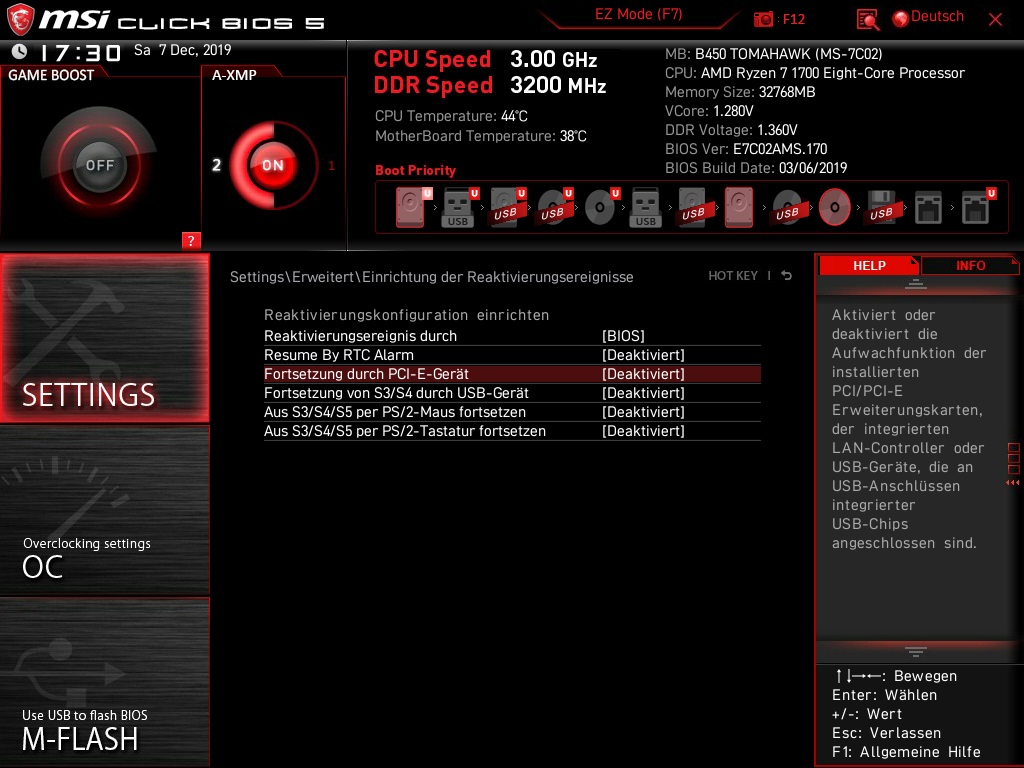Image resolution: width=1024 pixels, height=768 pixels.
Task: Open the M-FLASH section
Action: click(104, 682)
